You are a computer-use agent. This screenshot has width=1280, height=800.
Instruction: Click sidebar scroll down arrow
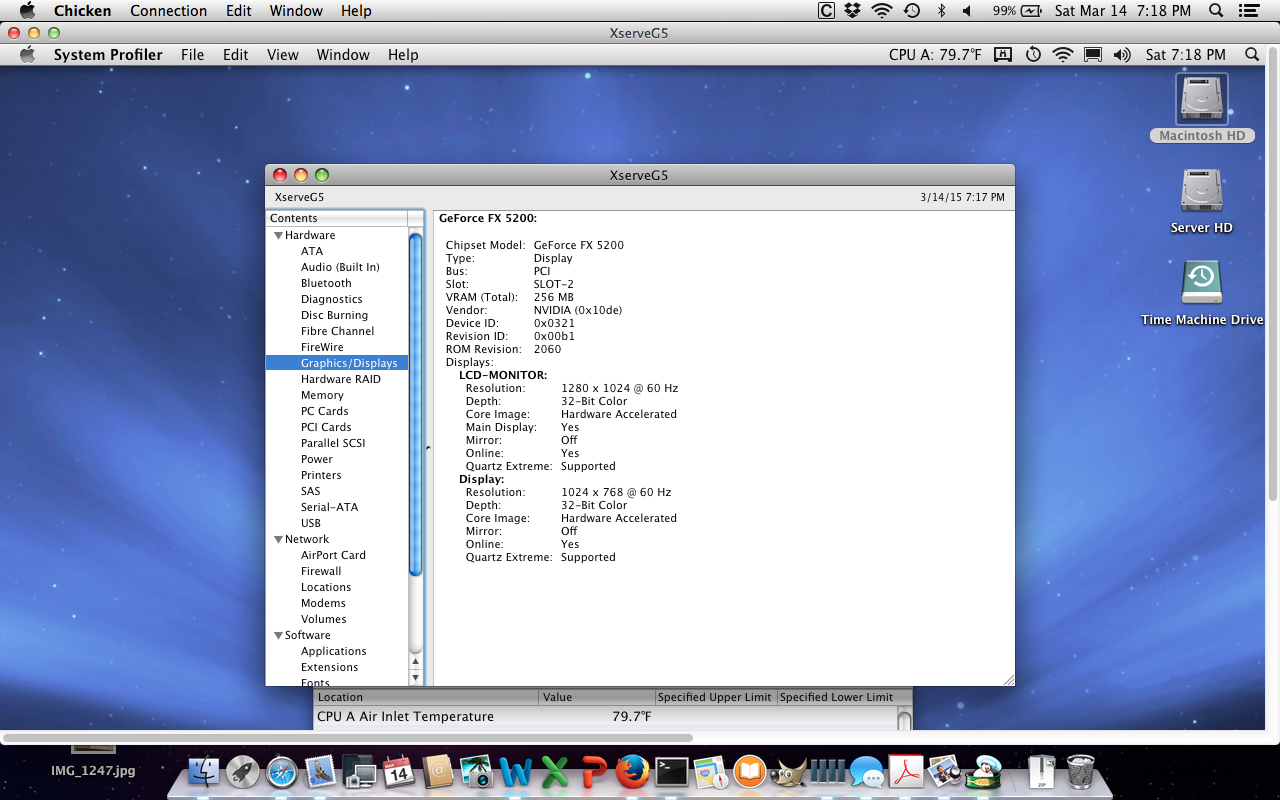pyautogui.click(x=416, y=677)
